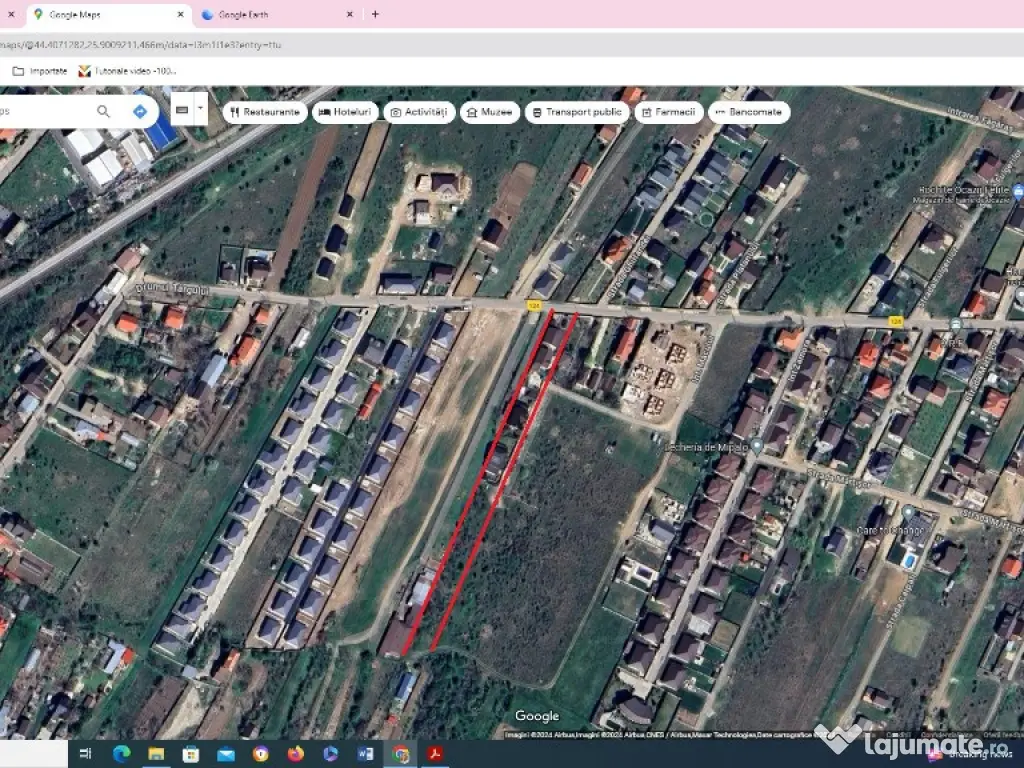Launch Firefox from the taskbar
The width and height of the screenshot is (1024, 768).
pyautogui.click(x=295, y=753)
